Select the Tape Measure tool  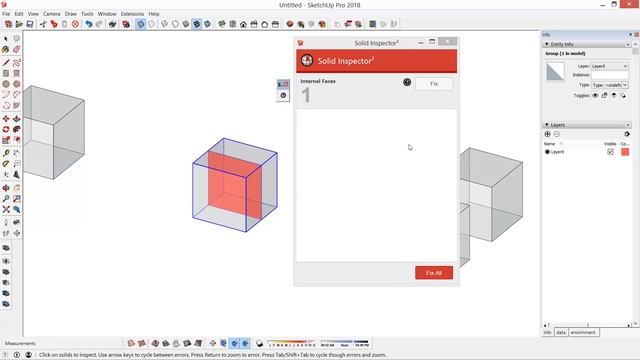[6, 153]
